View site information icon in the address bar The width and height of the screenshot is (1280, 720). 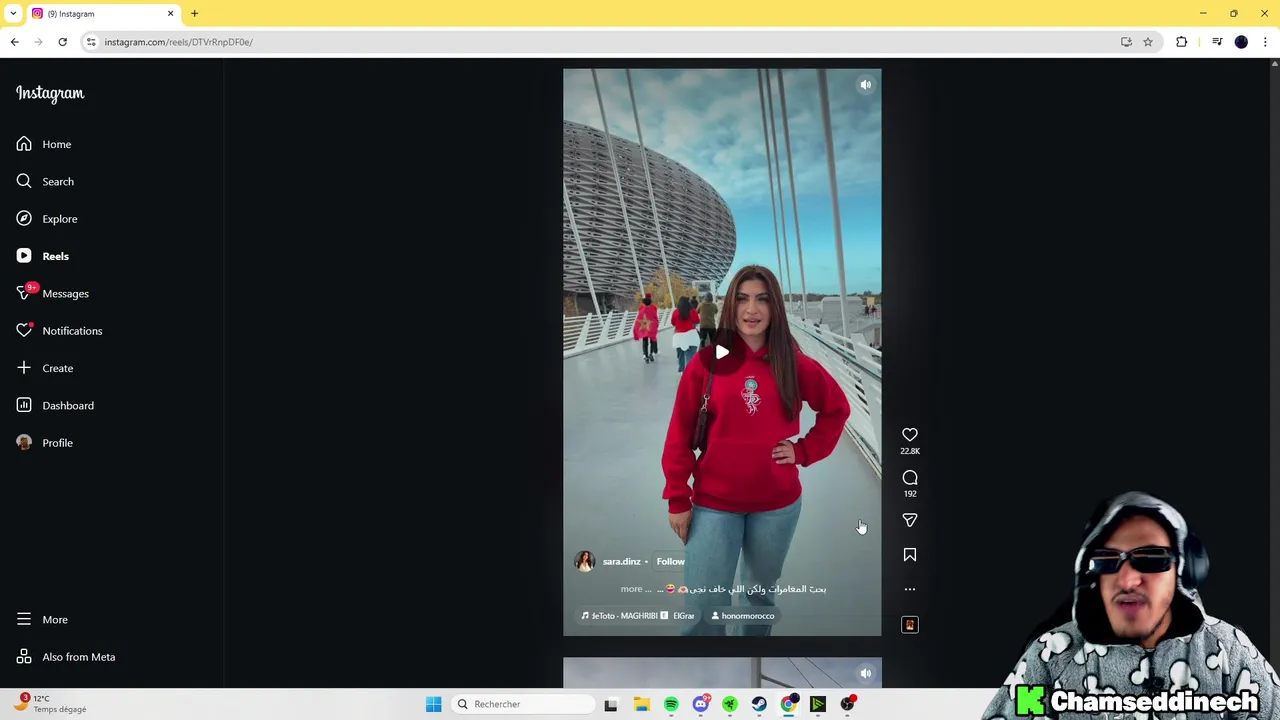pyautogui.click(x=91, y=42)
